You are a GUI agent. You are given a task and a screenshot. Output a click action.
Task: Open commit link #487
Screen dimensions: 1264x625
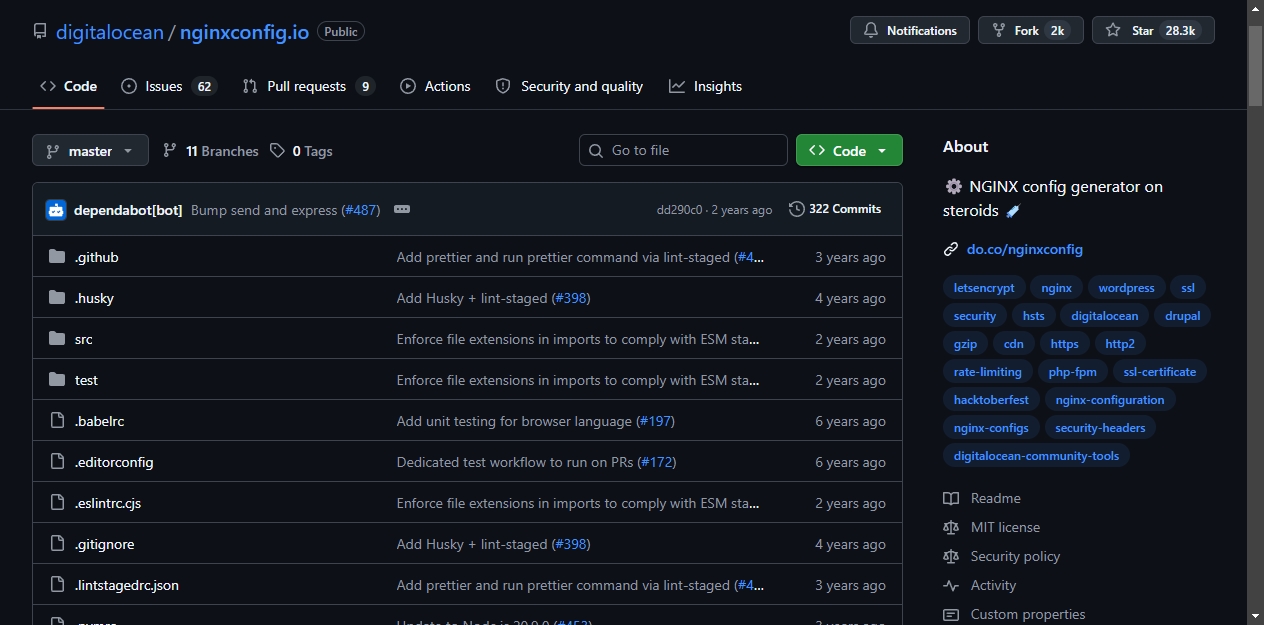click(x=361, y=210)
